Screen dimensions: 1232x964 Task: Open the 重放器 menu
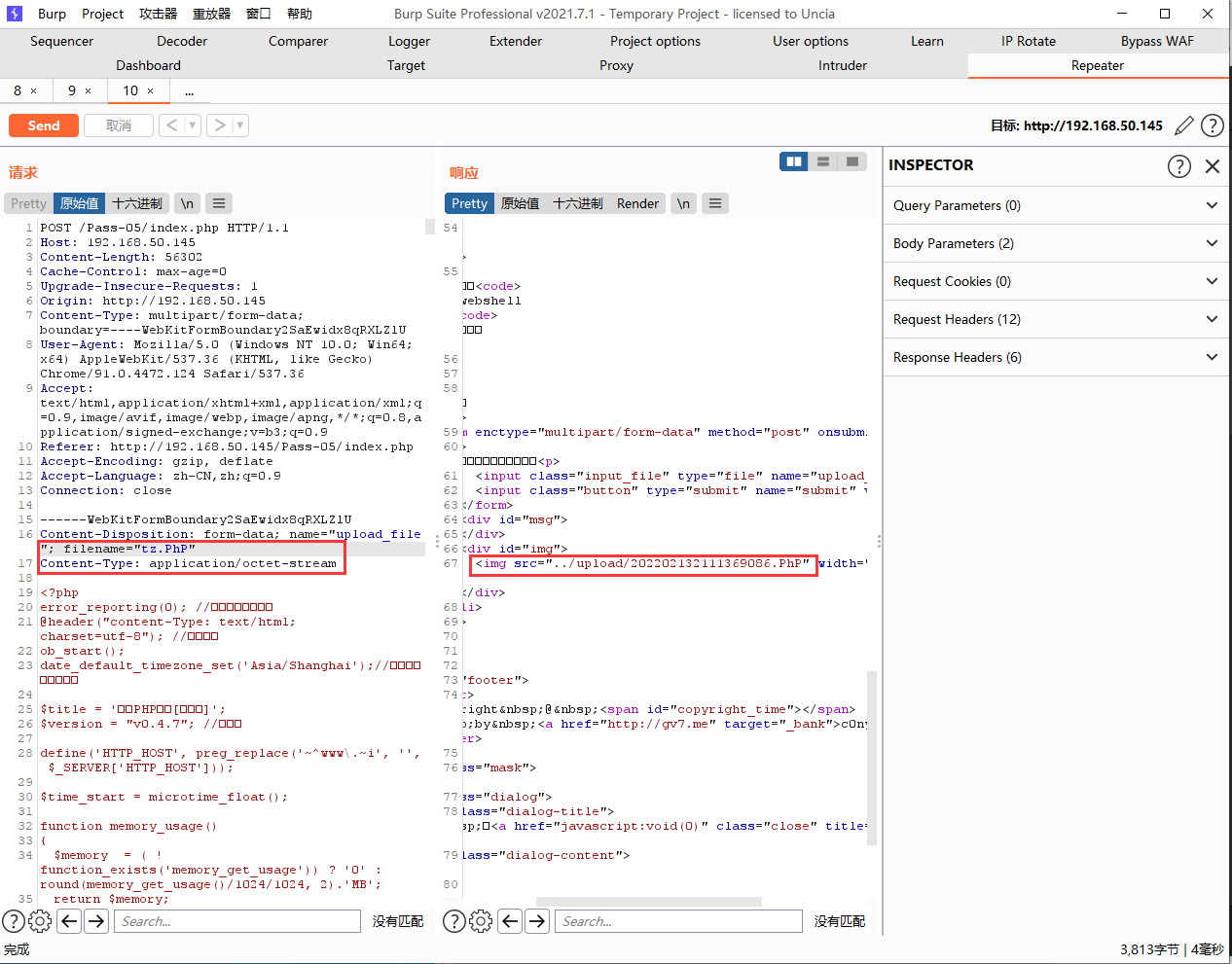tap(211, 14)
